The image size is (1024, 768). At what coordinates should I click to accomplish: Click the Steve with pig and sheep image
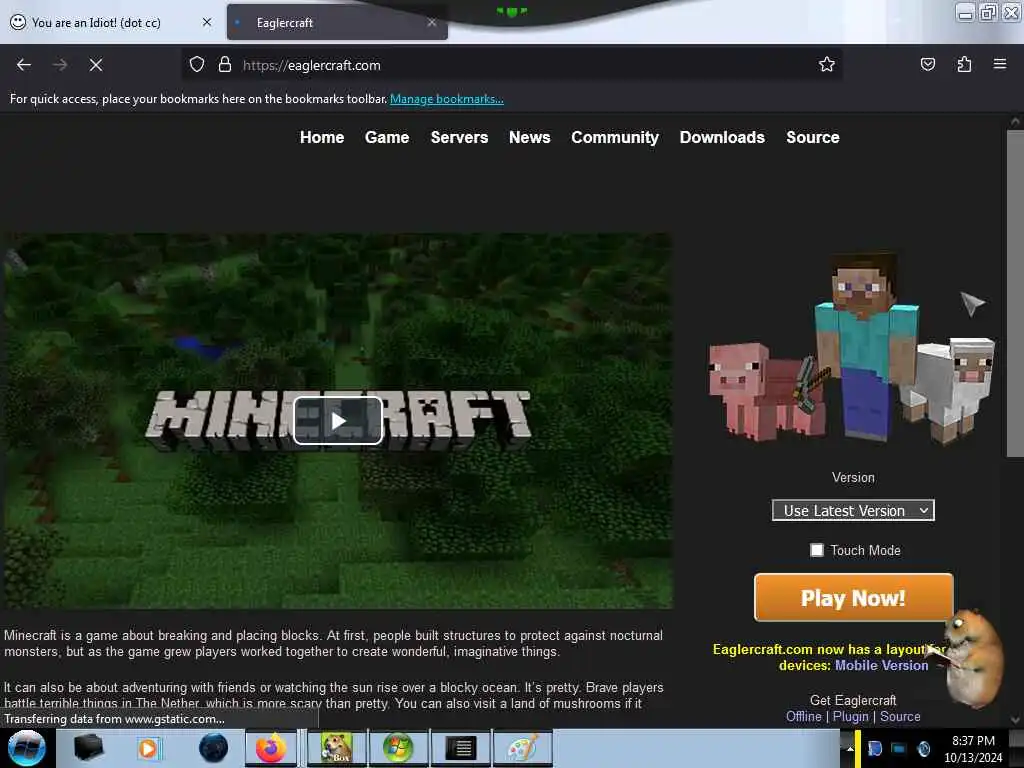pos(852,348)
